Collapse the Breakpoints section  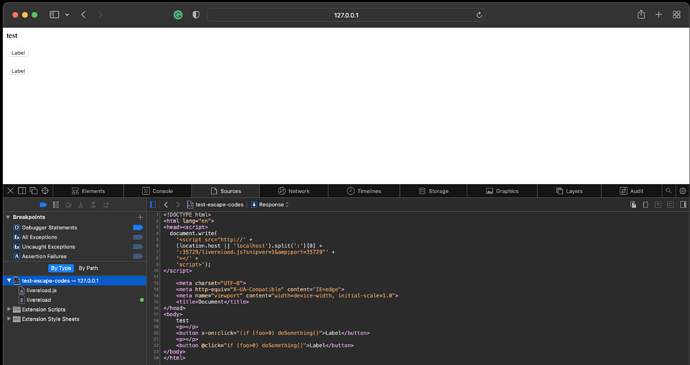[8, 217]
